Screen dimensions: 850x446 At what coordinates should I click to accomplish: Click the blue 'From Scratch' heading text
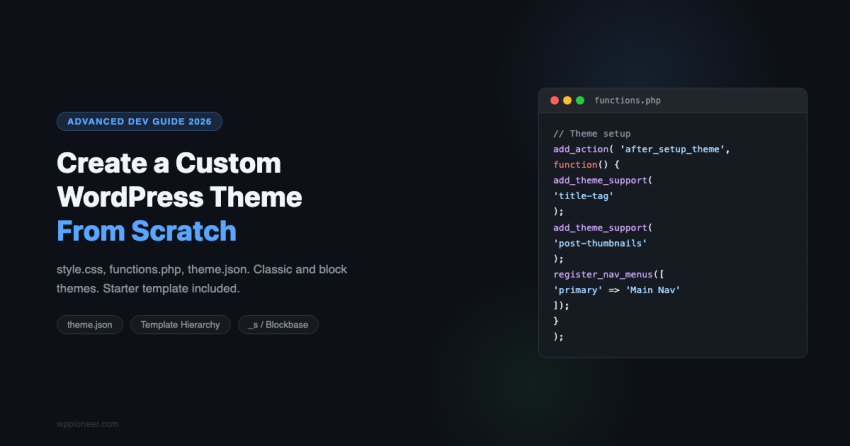point(146,231)
